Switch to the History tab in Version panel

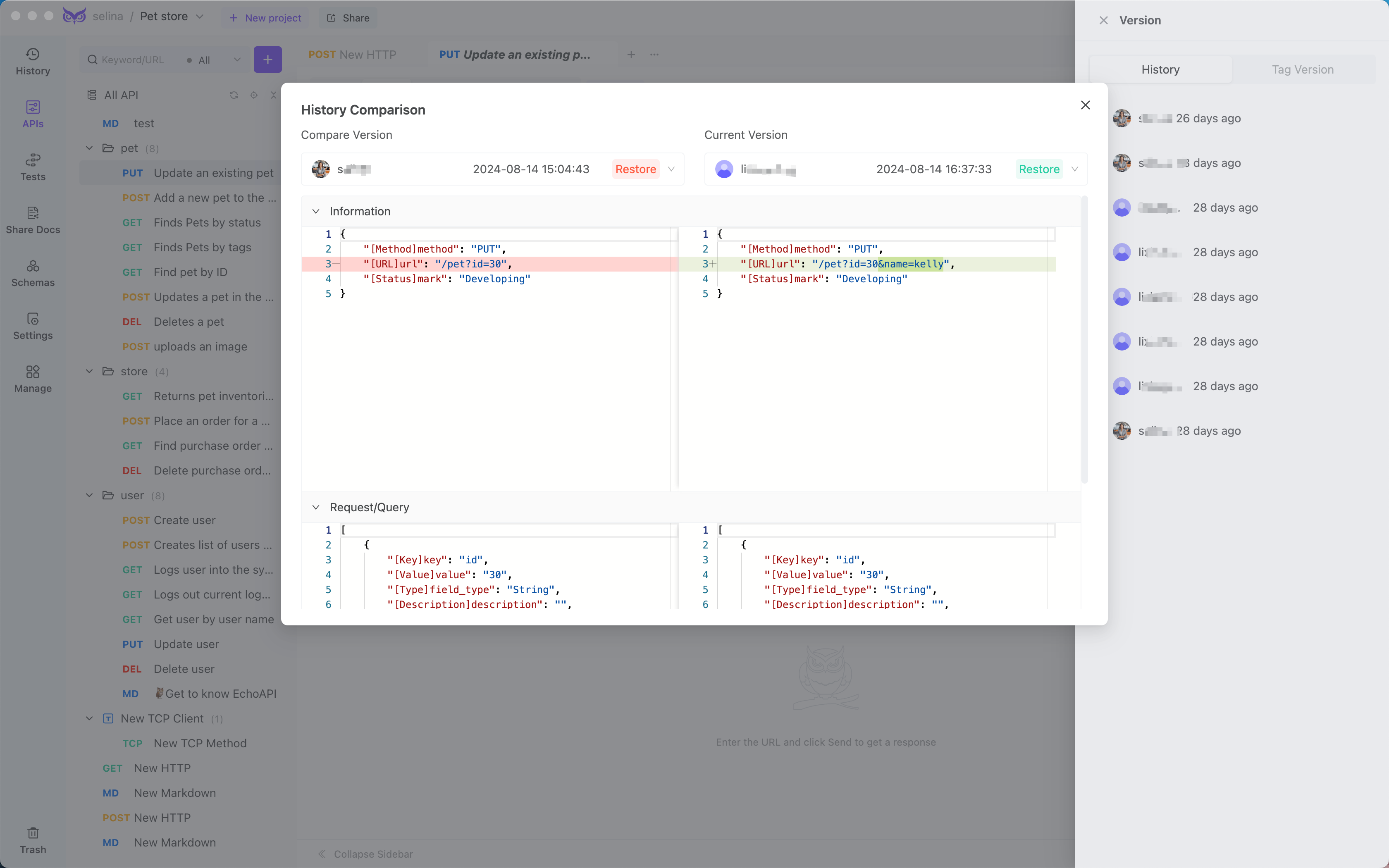point(1160,69)
